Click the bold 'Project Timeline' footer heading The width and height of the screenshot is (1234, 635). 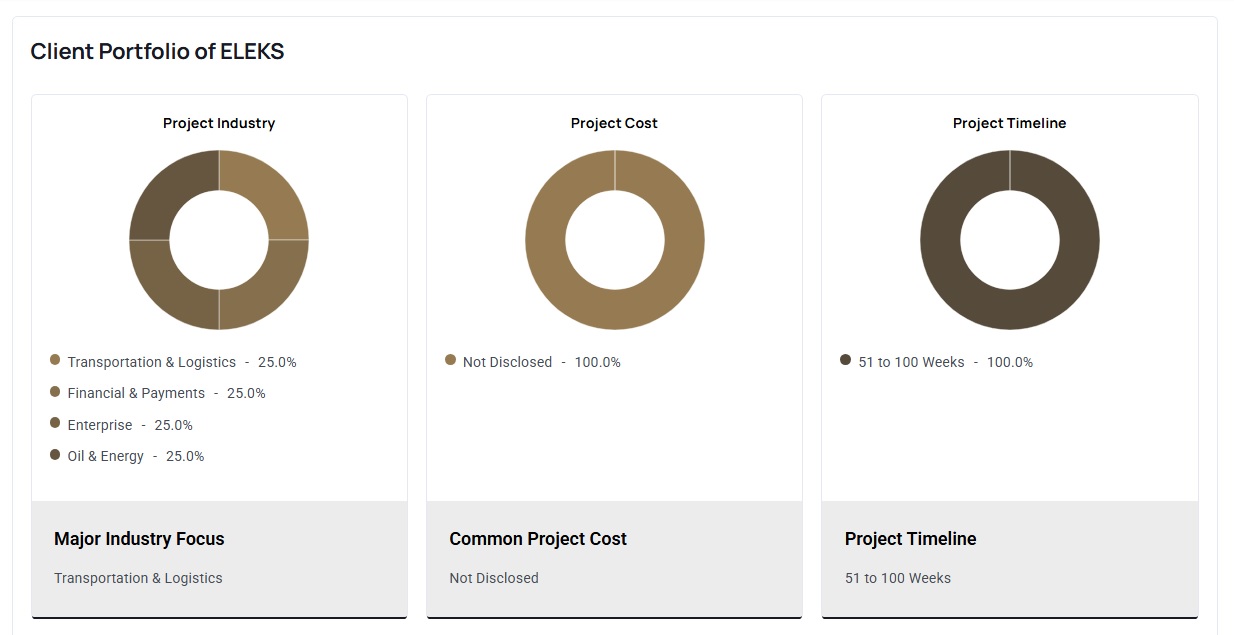tap(911, 539)
